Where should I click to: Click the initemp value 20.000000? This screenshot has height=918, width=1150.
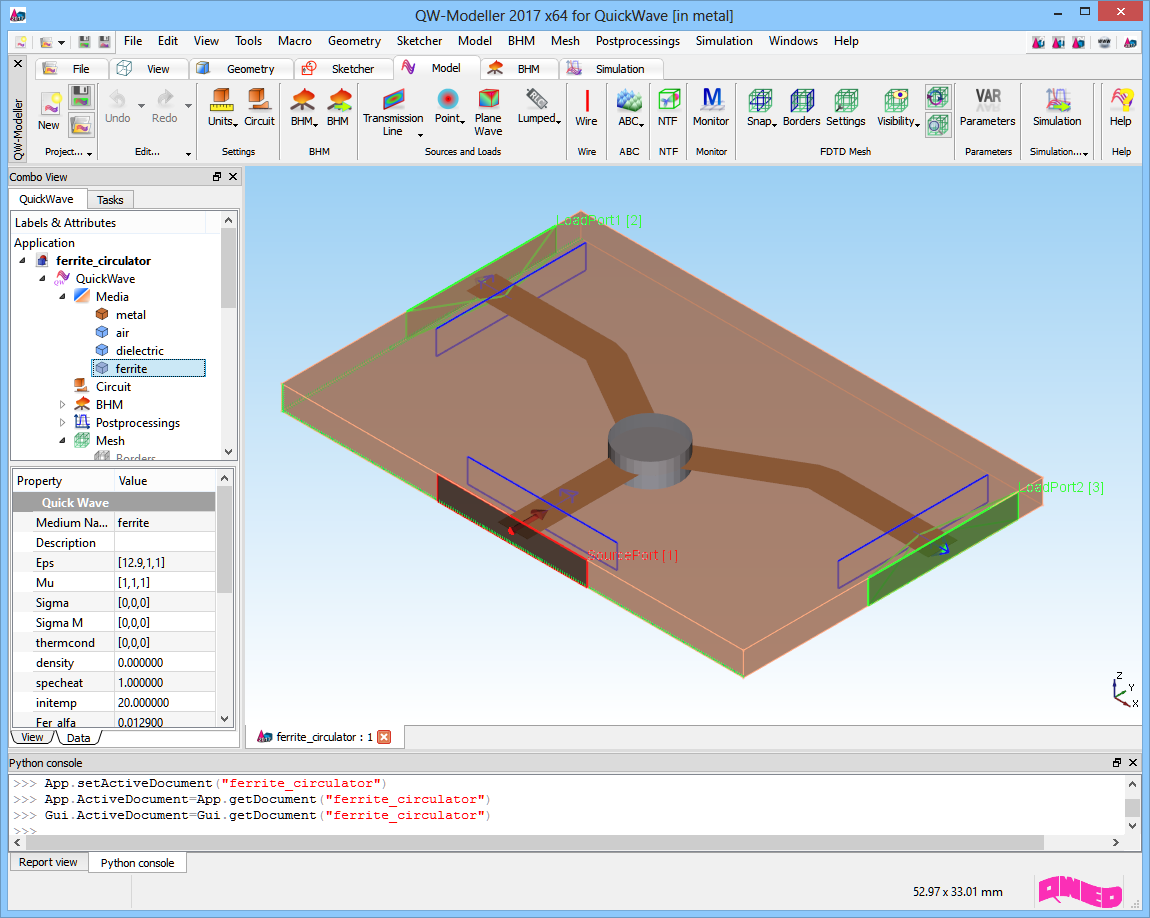[x=165, y=702]
